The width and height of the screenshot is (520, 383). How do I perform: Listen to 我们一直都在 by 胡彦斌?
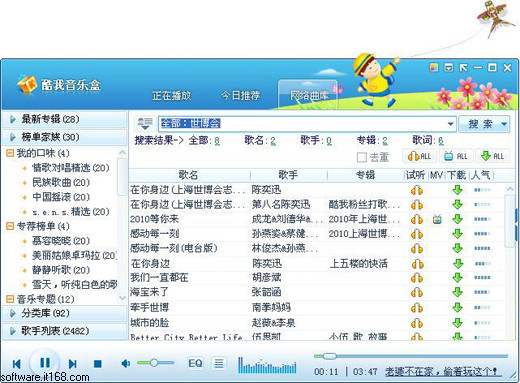point(417,278)
